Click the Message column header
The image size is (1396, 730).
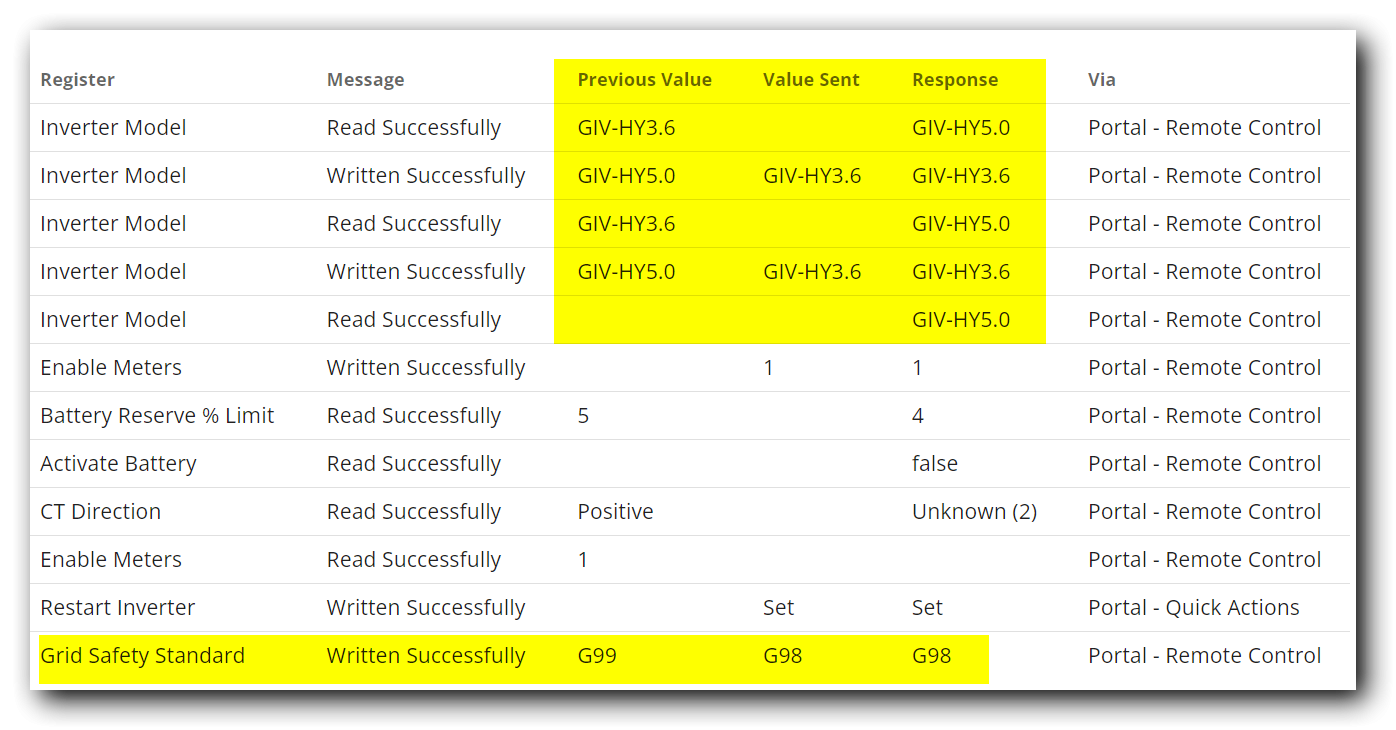click(x=366, y=80)
